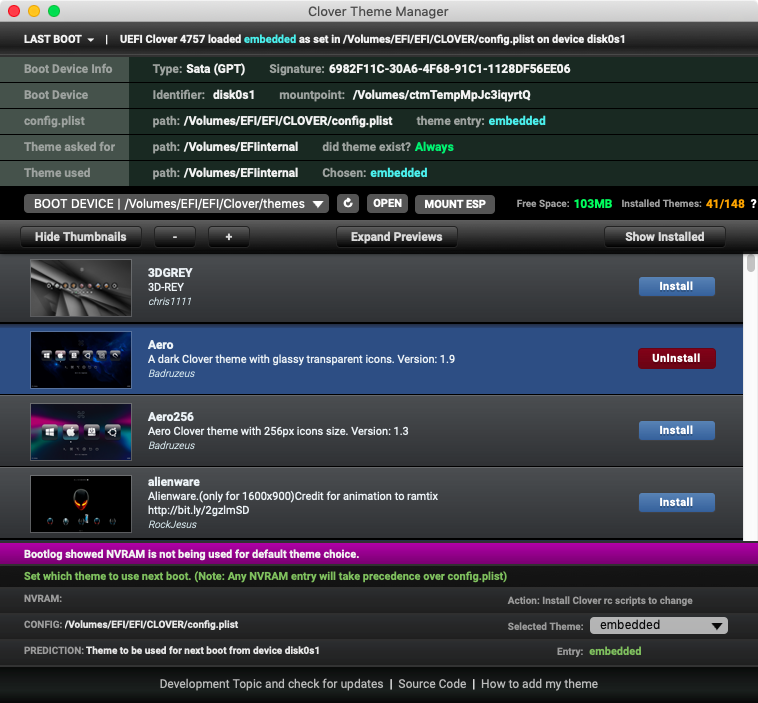This screenshot has height=703, width=758.
Task: Open the BOOT DEVICE themes path dropdown
Action: click(x=176, y=204)
